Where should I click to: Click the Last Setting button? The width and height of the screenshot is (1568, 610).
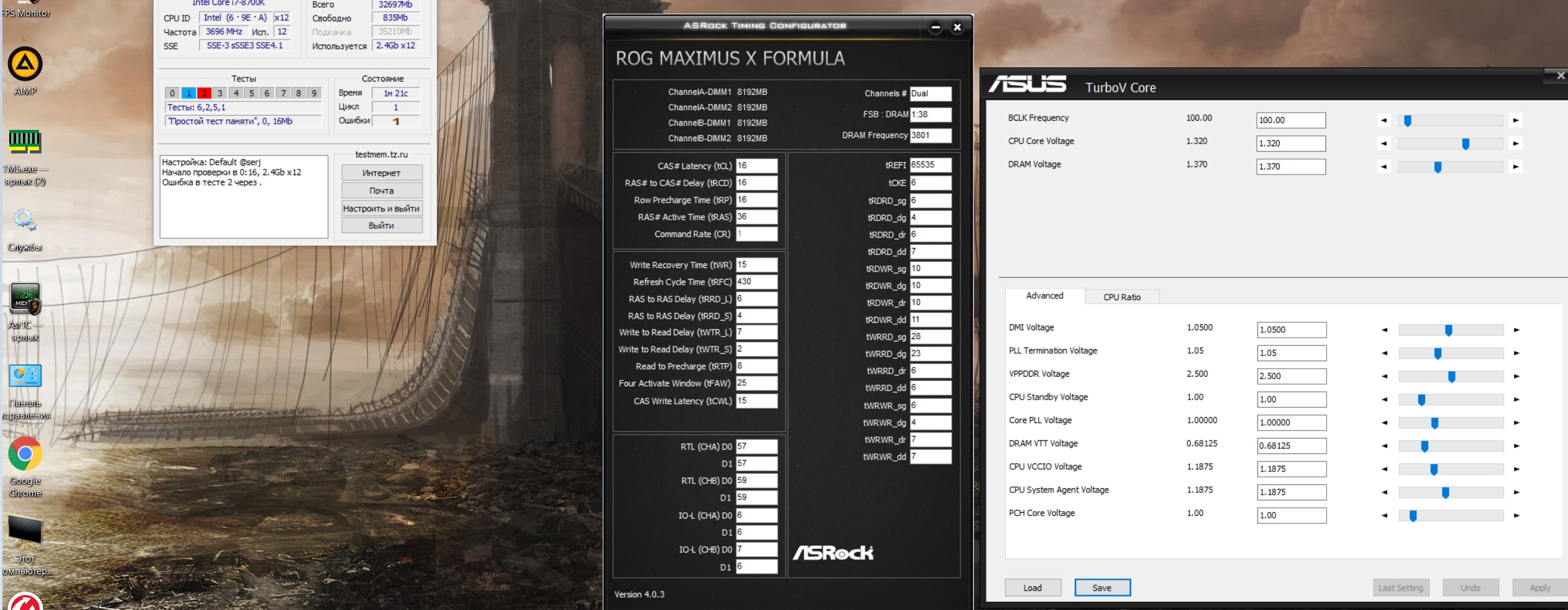pyautogui.click(x=1401, y=588)
